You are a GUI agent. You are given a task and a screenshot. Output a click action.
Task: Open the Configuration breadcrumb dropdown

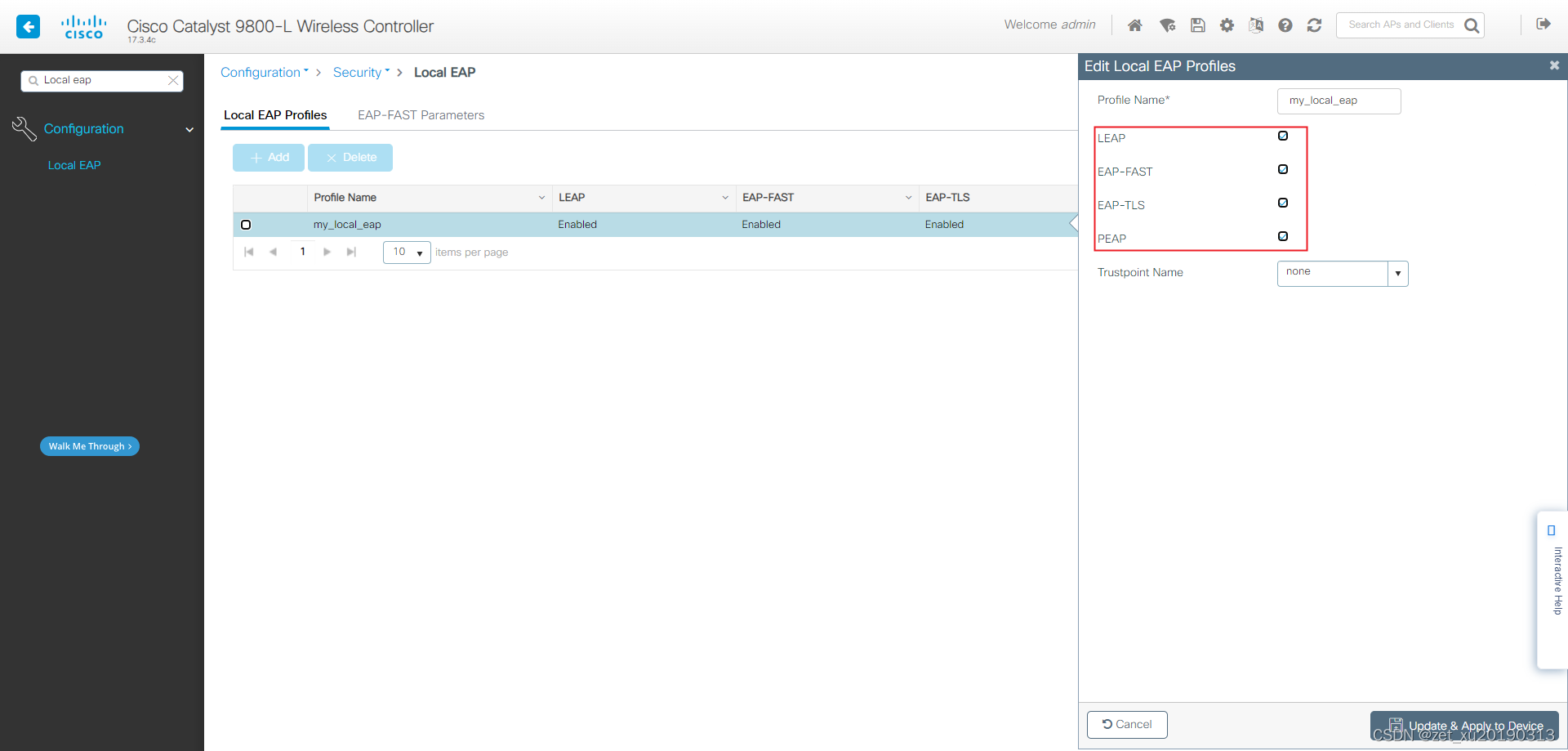coord(265,72)
